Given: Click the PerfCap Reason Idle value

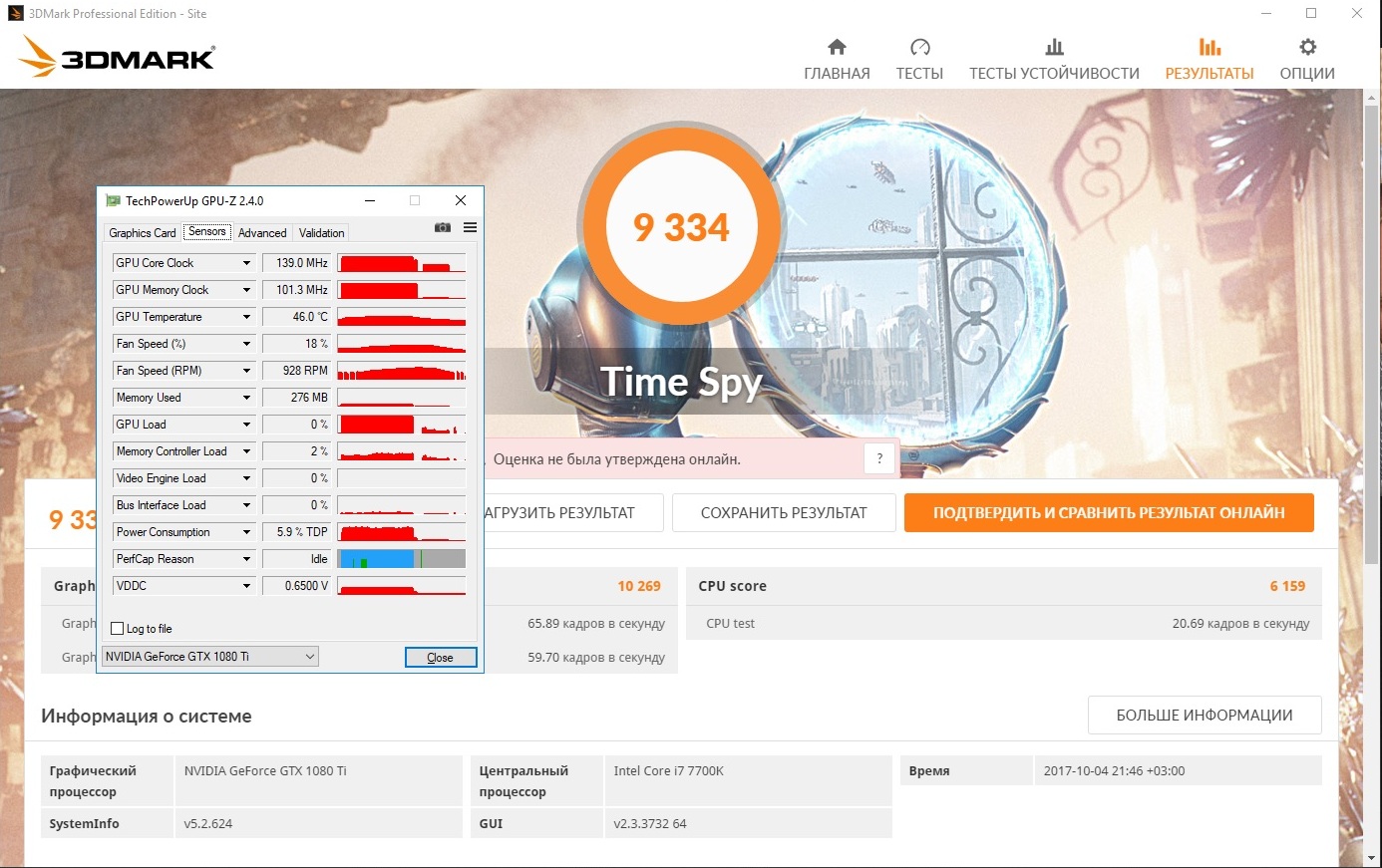Looking at the screenshot, I should (297, 559).
